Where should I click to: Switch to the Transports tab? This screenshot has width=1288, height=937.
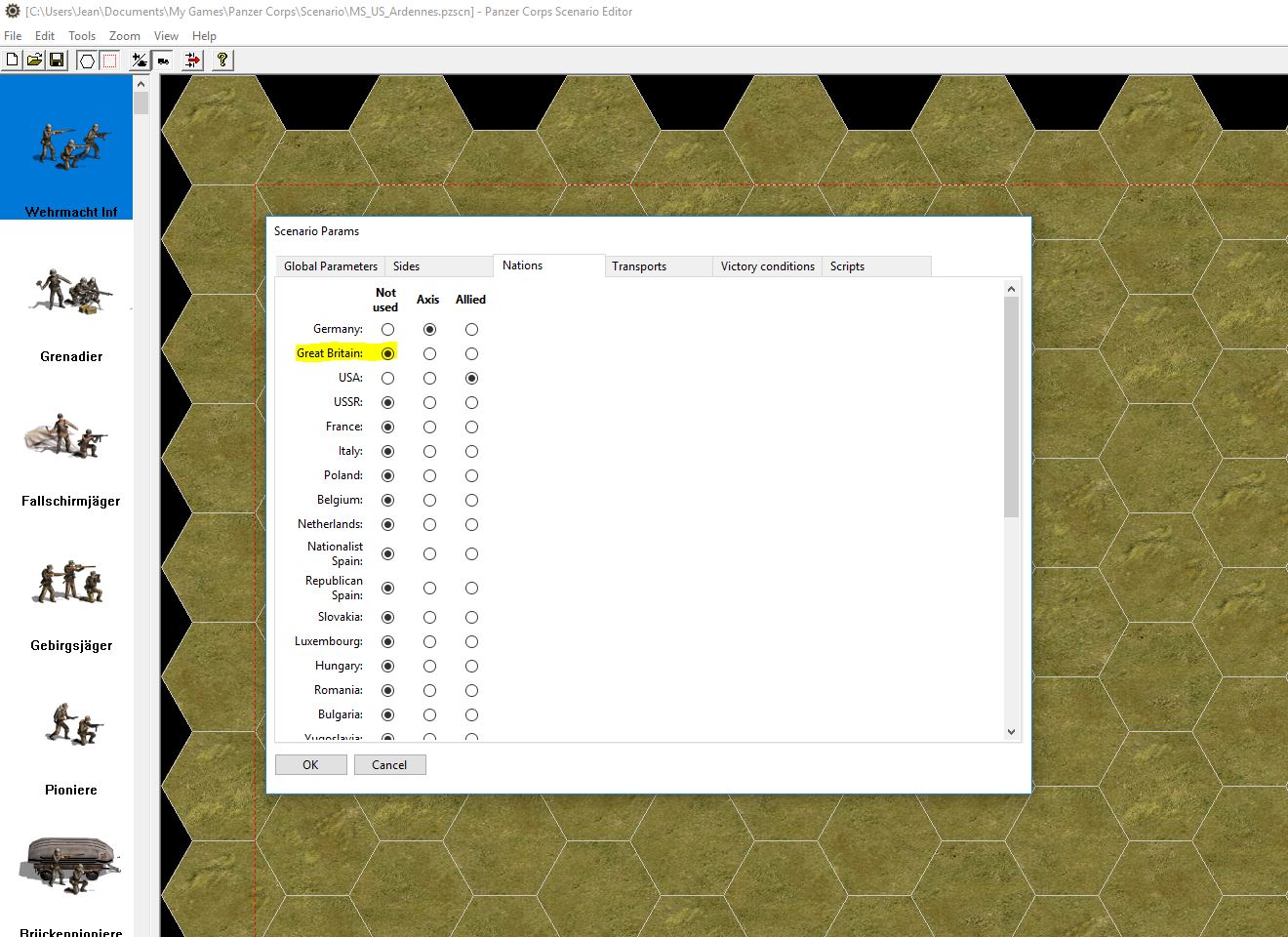(659, 266)
